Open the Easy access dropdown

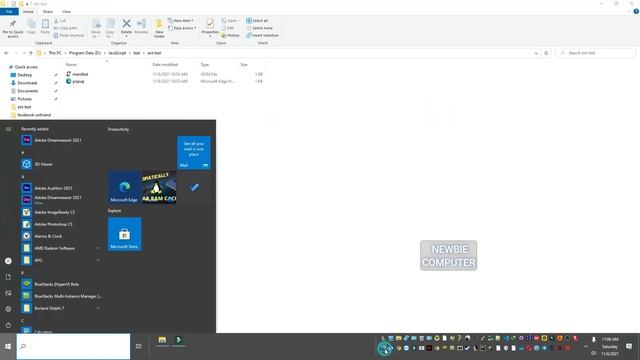(x=182, y=28)
